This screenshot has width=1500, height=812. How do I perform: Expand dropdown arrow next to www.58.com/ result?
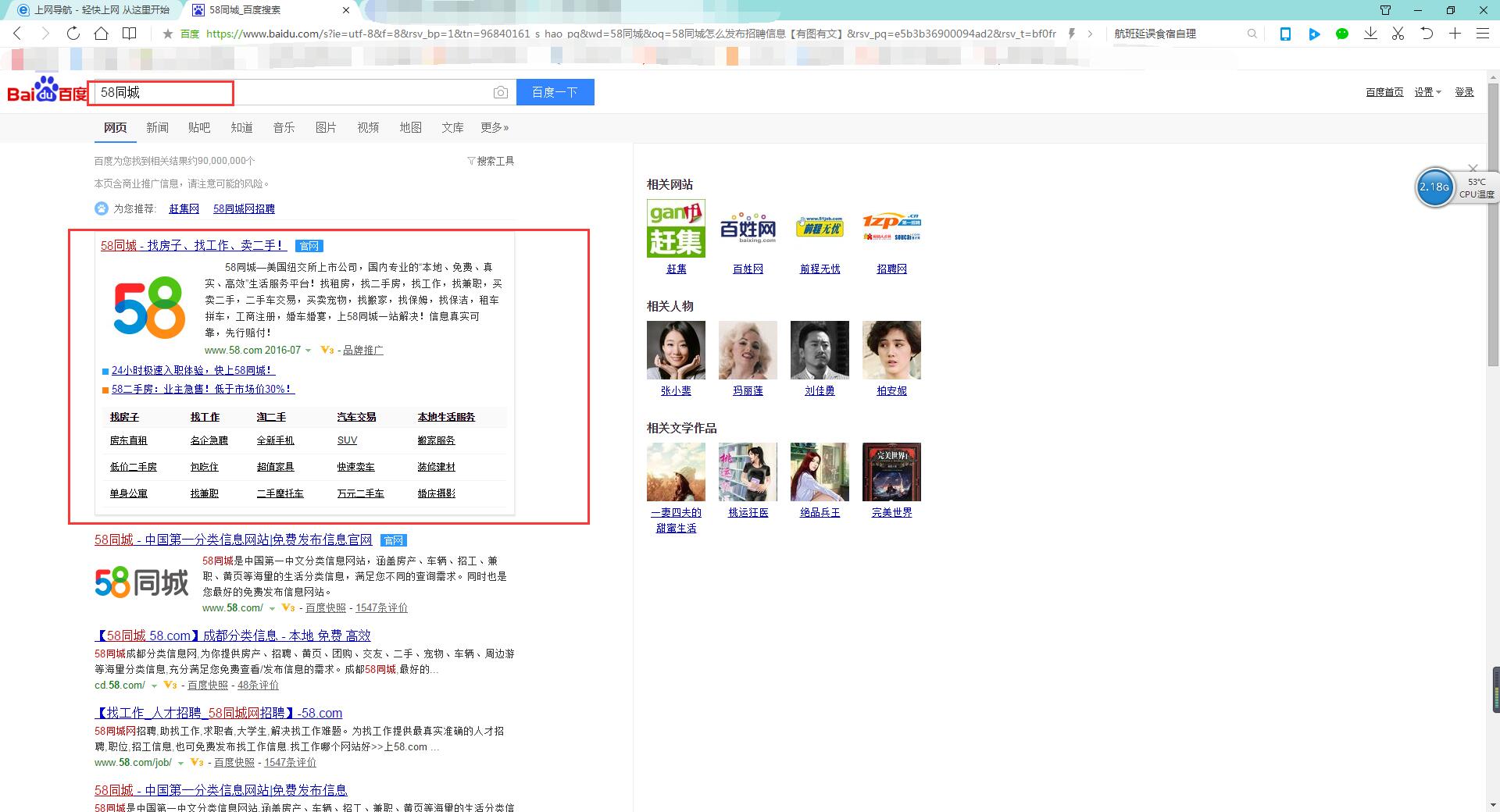pyautogui.click(x=272, y=608)
